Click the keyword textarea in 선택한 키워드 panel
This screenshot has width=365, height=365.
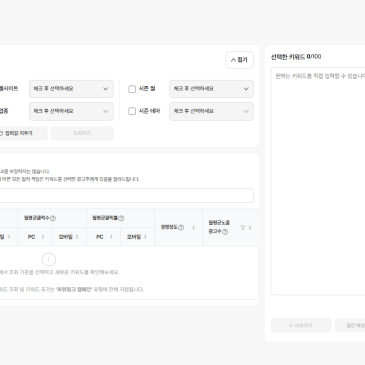318,181
